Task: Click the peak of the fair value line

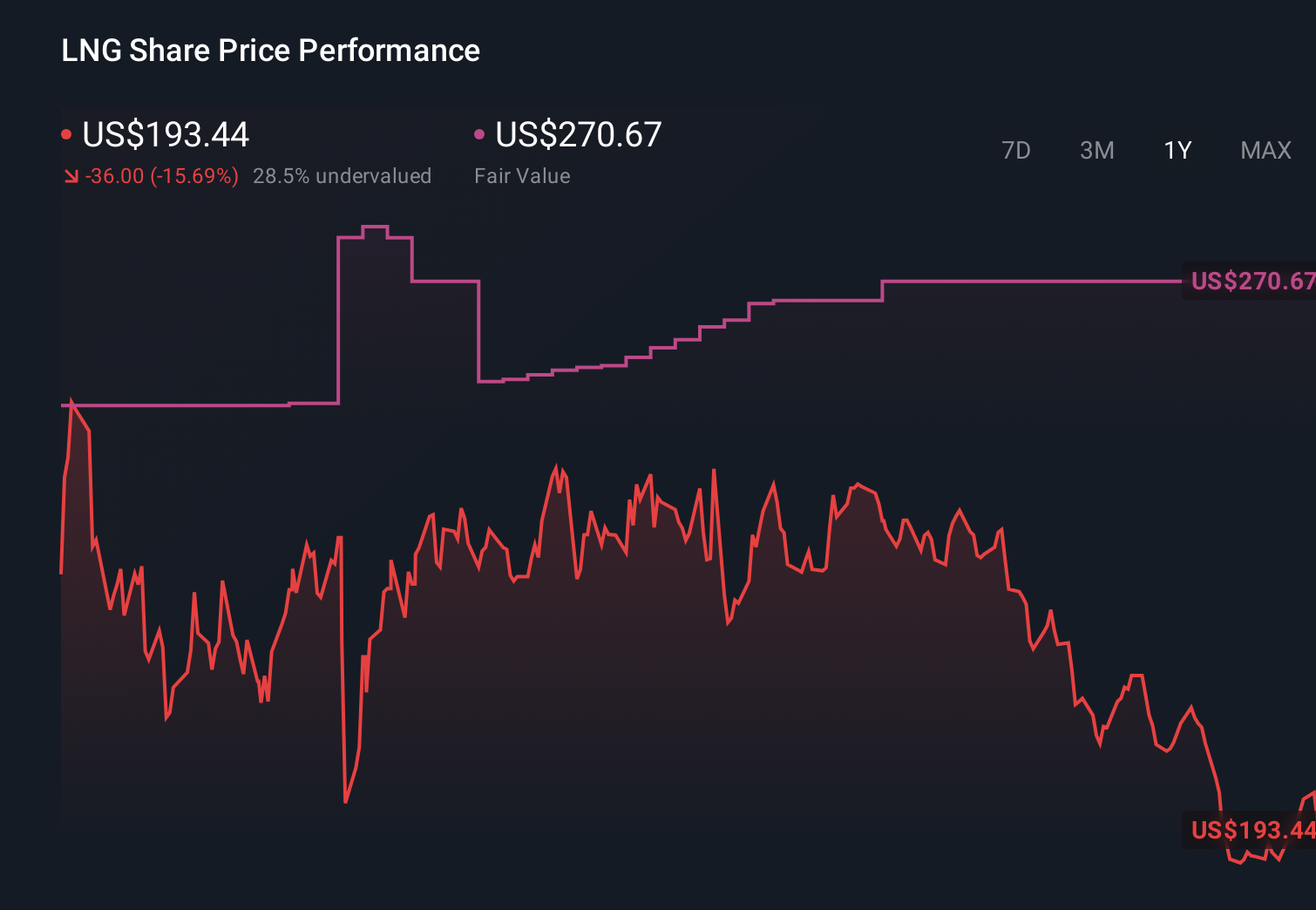Action: click(x=375, y=225)
